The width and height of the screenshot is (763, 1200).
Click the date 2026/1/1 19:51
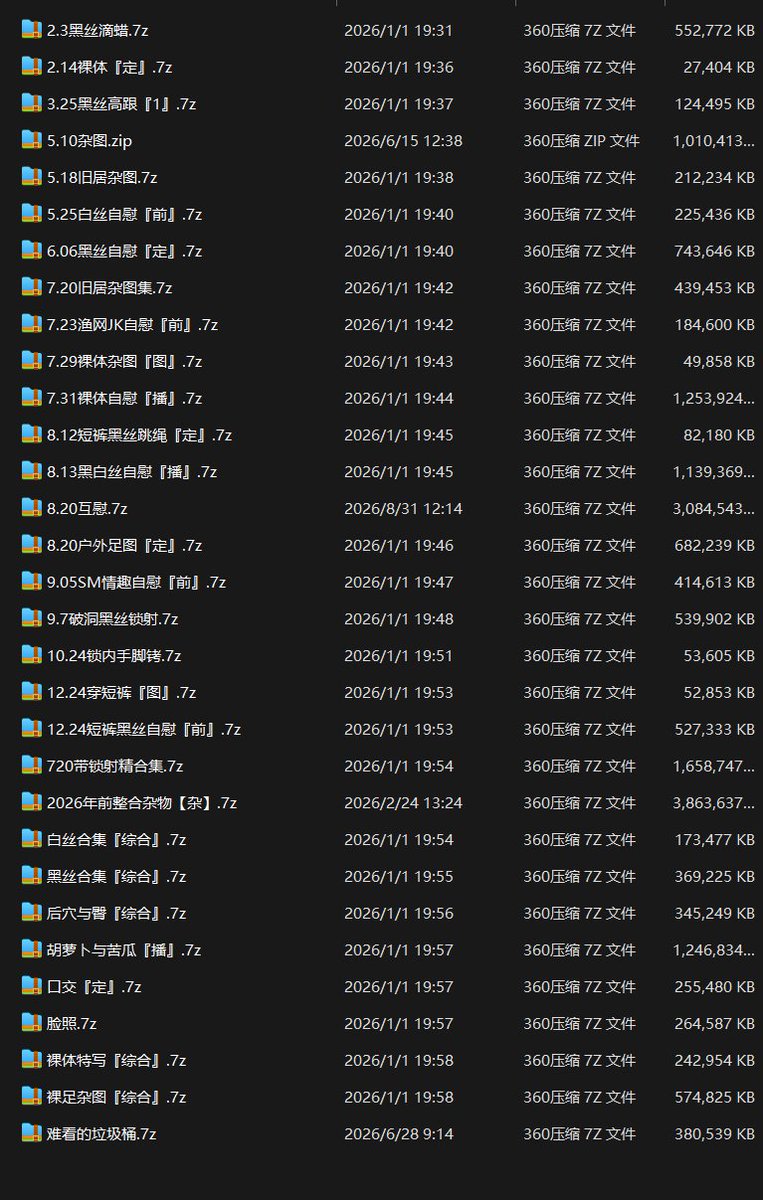[x=399, y=656]
